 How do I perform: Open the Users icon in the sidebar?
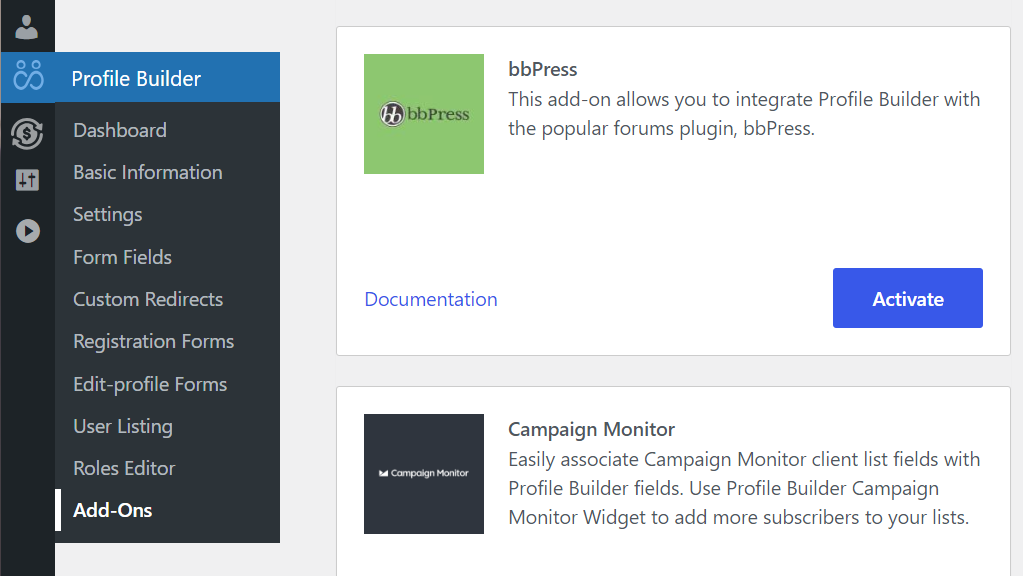click(27, 27)
